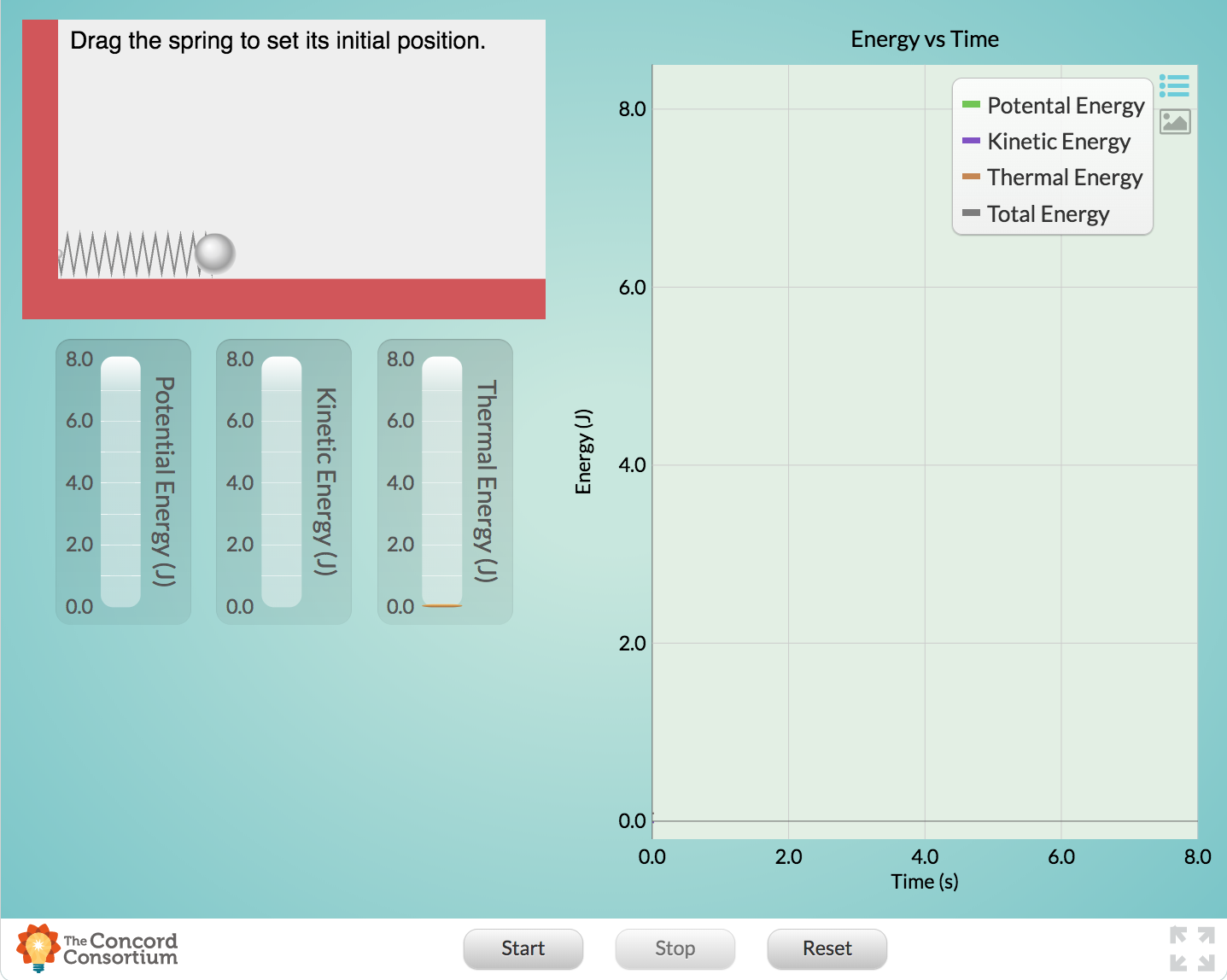Toggle the Kinetic Energy legend entry
Image resolution: width=1227 pixels, height=980 pixels.
click(1059, 142)
